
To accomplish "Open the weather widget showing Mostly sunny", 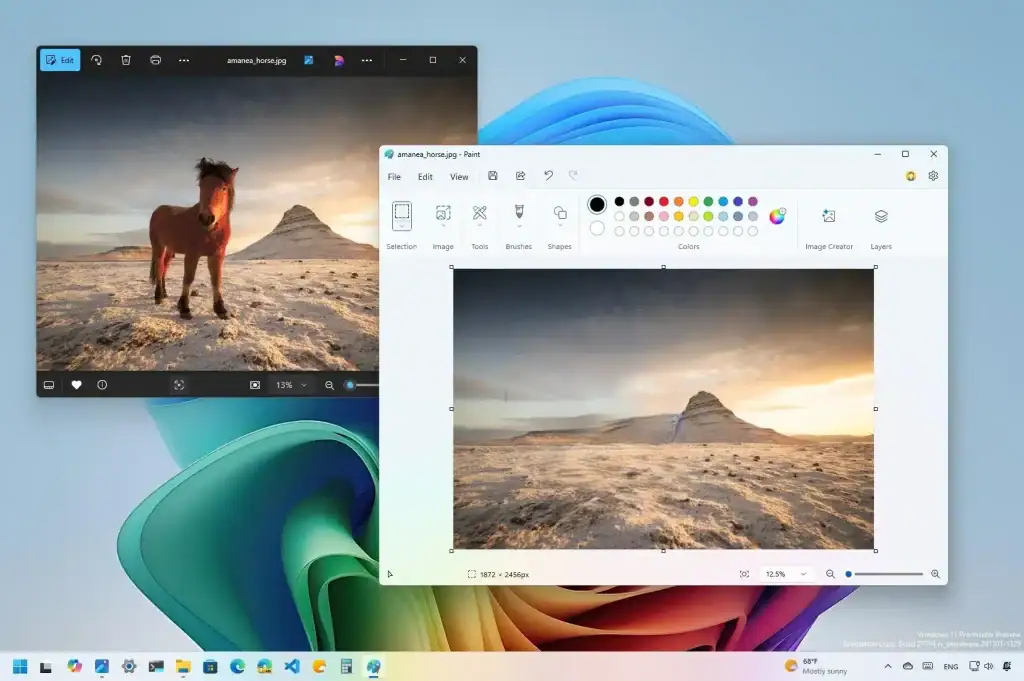I will point(814,666).
